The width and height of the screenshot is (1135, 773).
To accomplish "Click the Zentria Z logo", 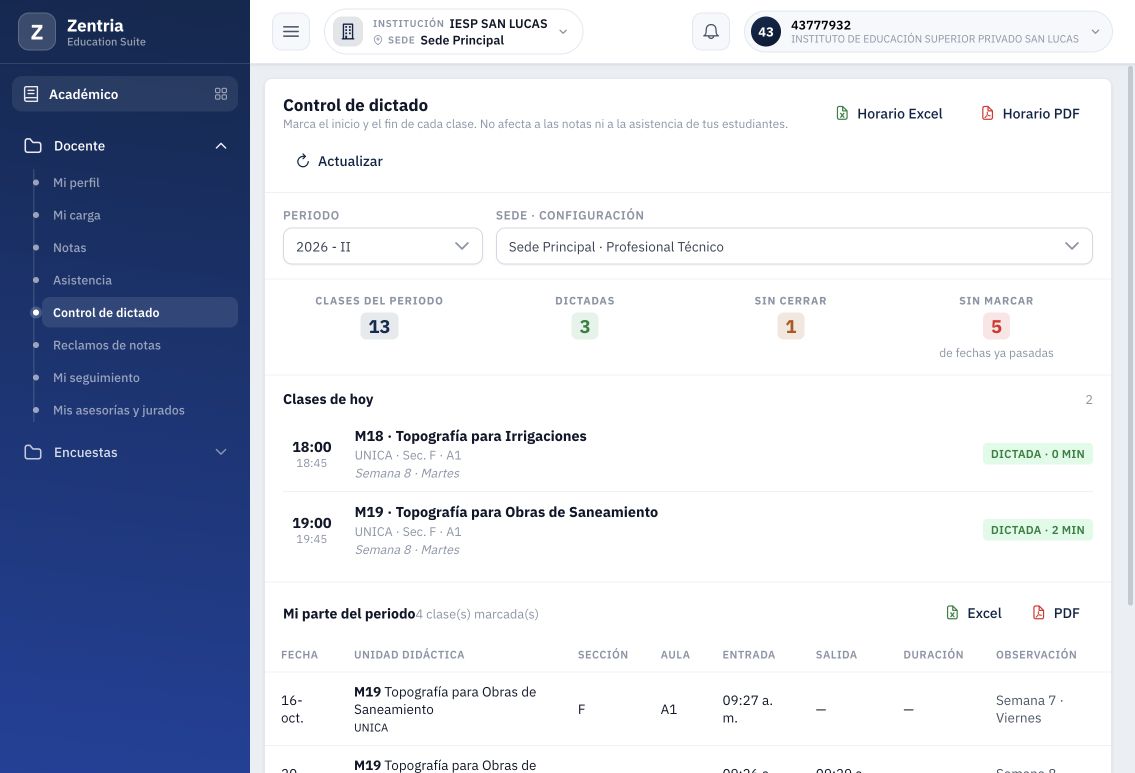I will [x=37, y=32].
